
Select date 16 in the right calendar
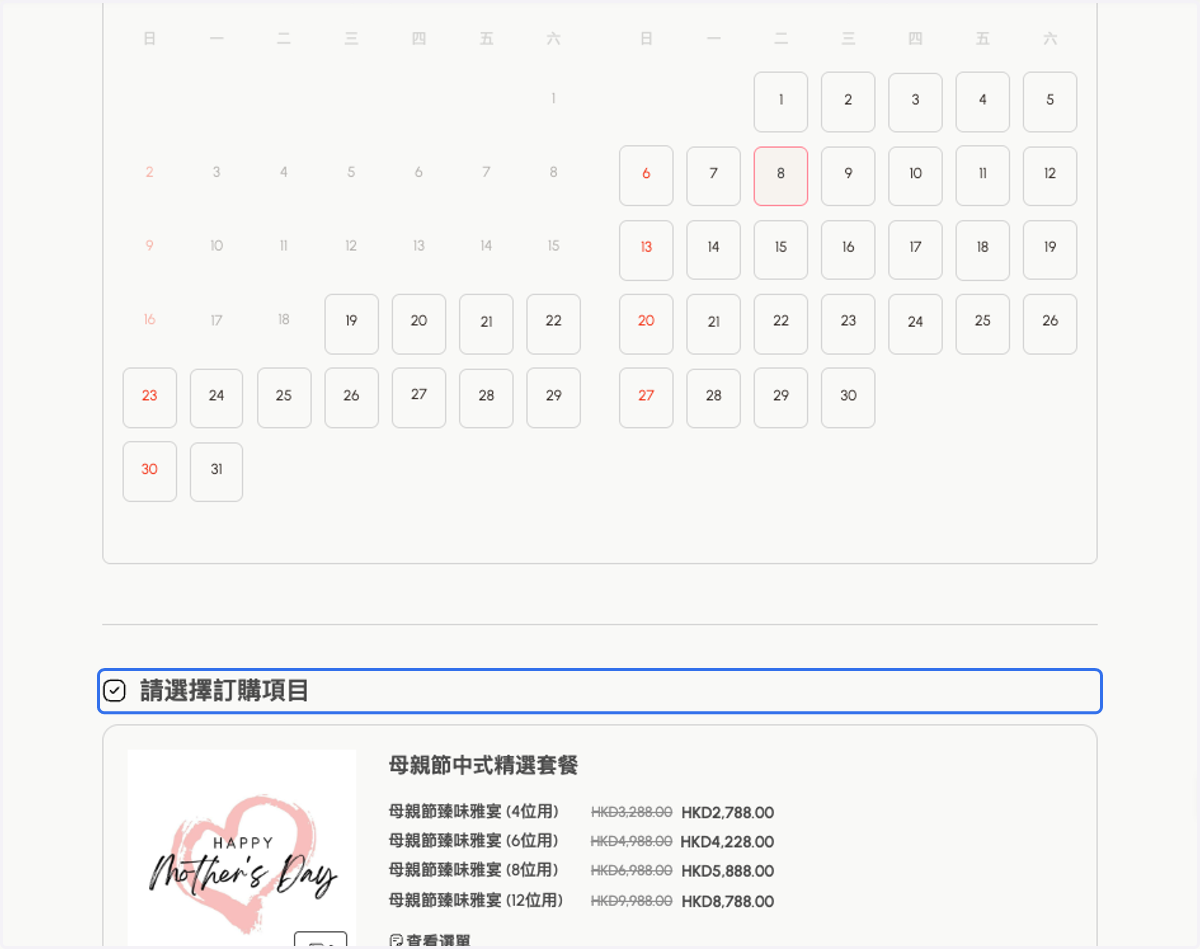pos(848,250)
